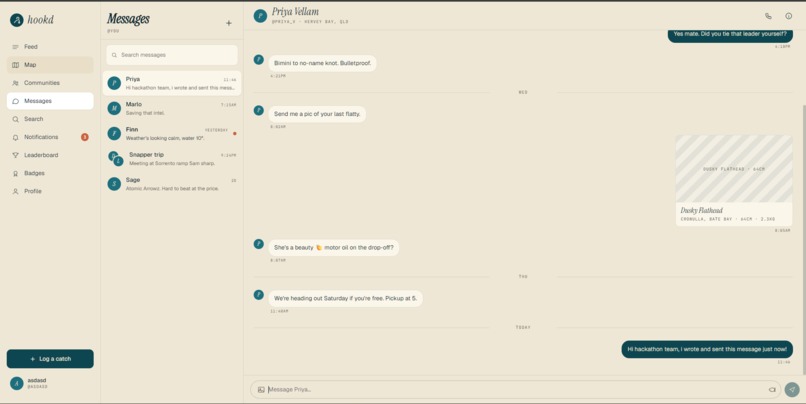806x404 pixels.
Task: Go to Profile in sidebar
Action: (50, 191)
